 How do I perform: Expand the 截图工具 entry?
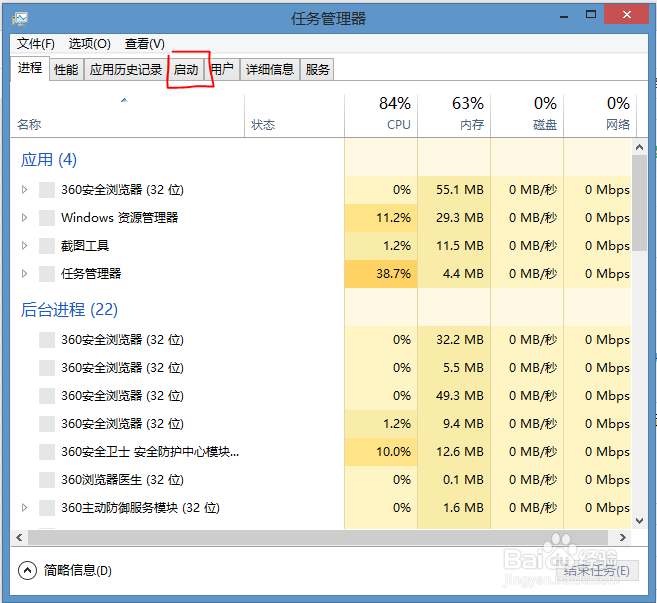click(24, 246)
